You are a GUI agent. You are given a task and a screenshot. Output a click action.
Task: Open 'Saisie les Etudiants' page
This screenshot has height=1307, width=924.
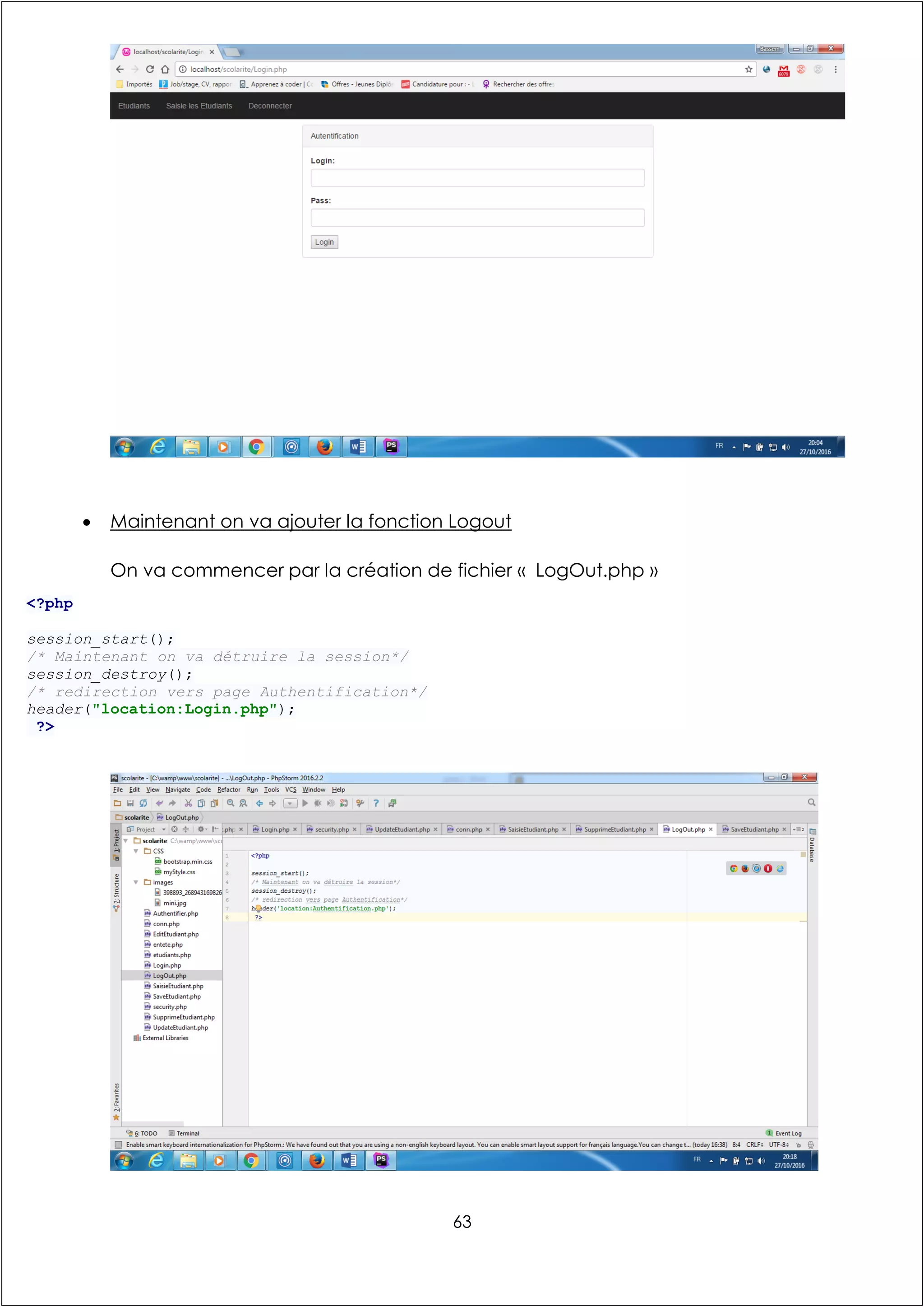(199, 106)
